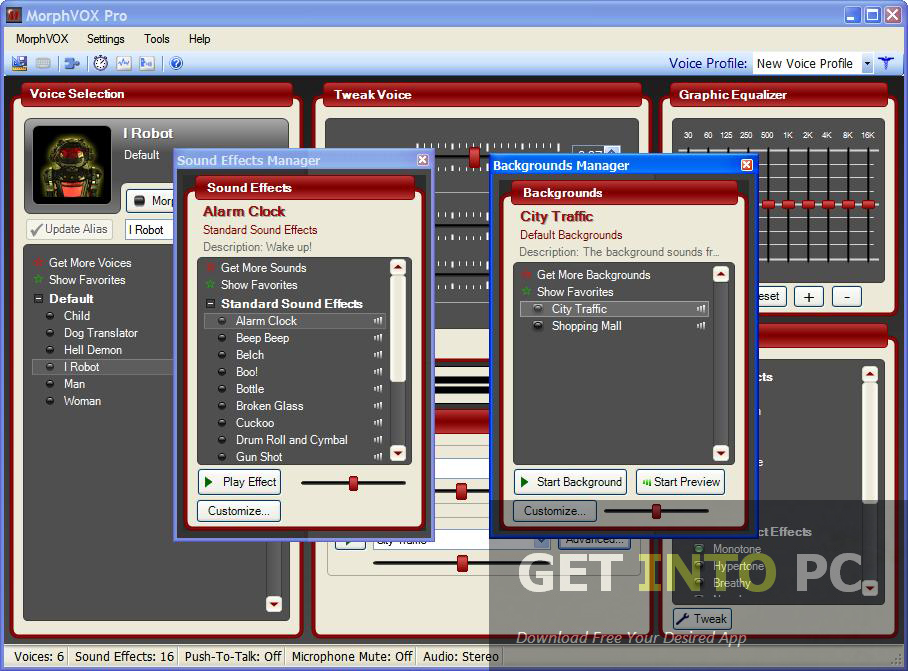Click Show Favorites in the Backgrounds list
The image size is (908, 671).
point(575,292)
